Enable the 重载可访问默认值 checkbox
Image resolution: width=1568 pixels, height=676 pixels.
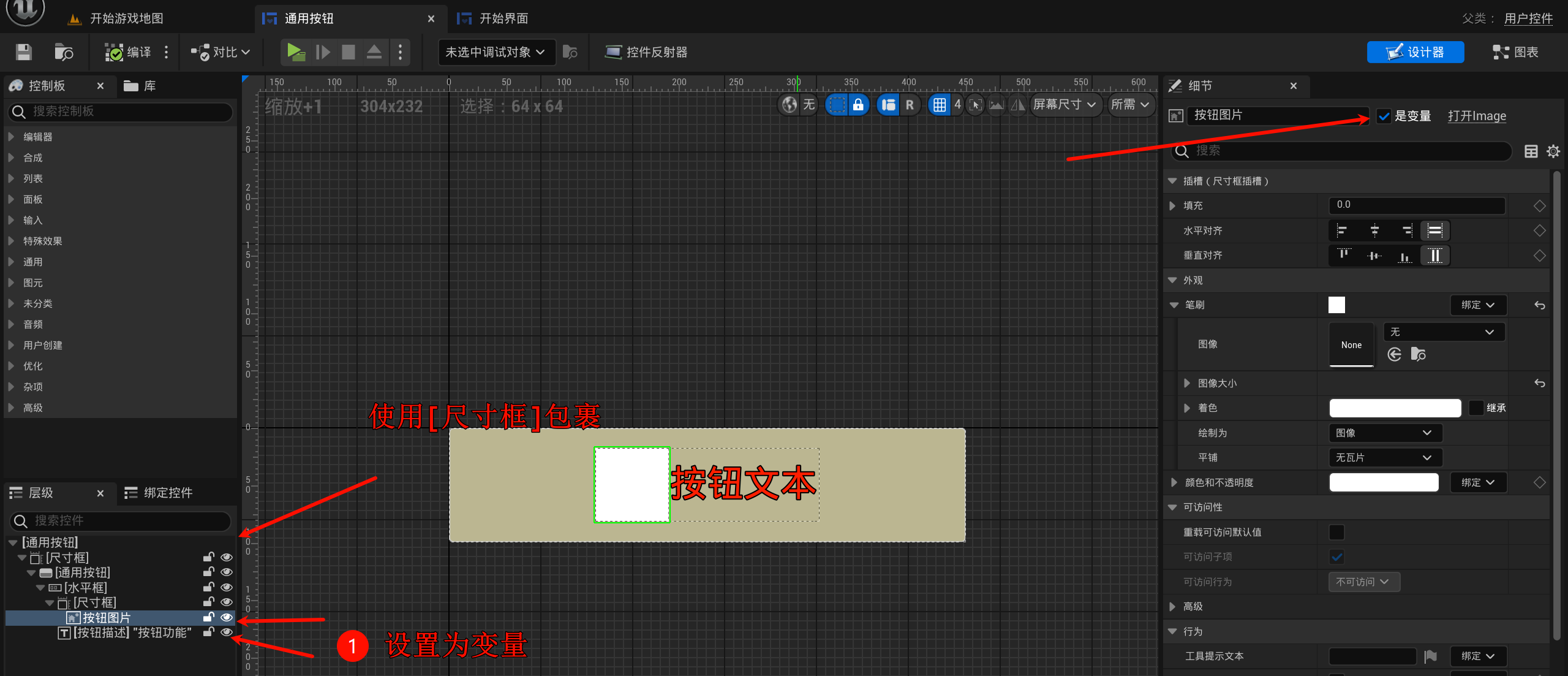1336,532
